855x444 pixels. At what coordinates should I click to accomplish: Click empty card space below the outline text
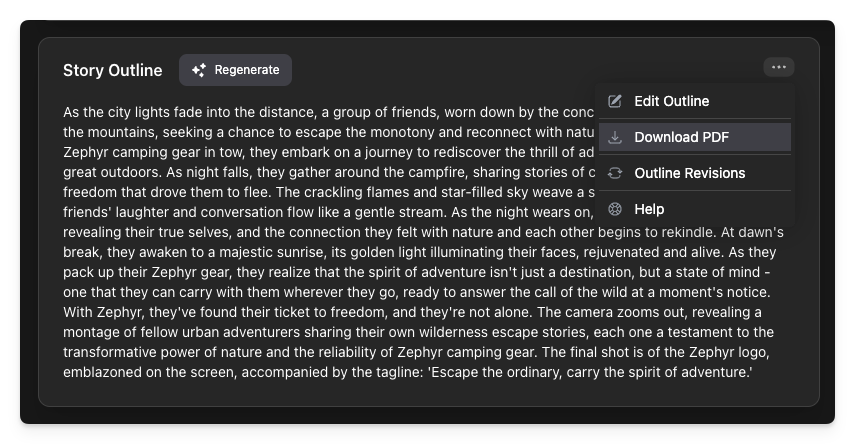point(429,394)
